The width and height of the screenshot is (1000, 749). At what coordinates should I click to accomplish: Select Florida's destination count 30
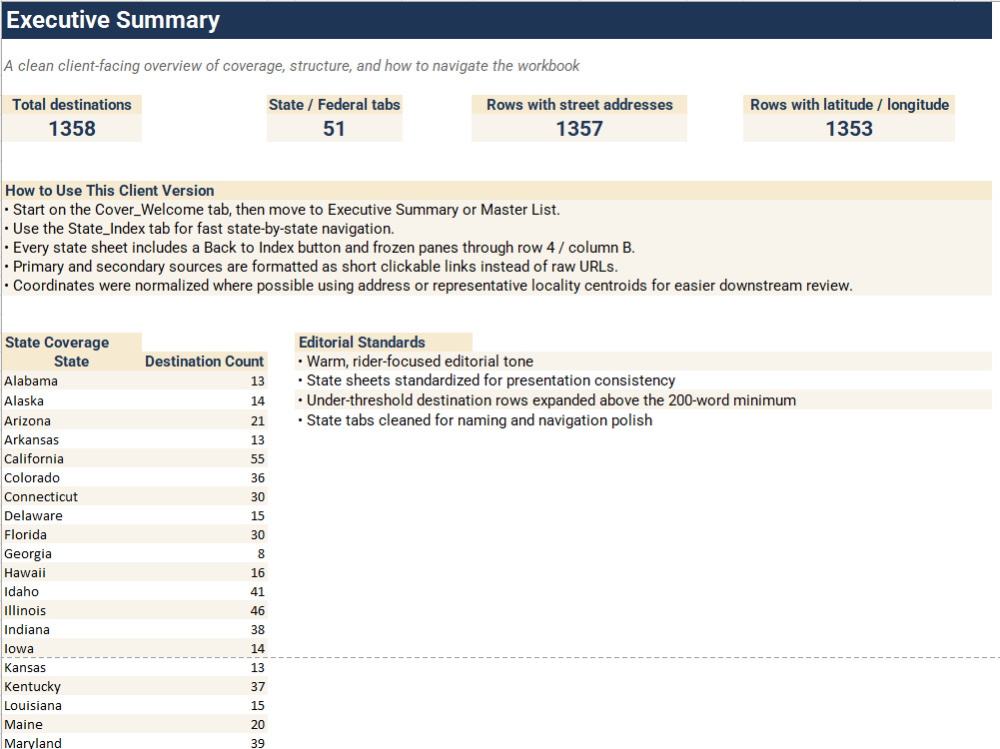click(204, 535)
